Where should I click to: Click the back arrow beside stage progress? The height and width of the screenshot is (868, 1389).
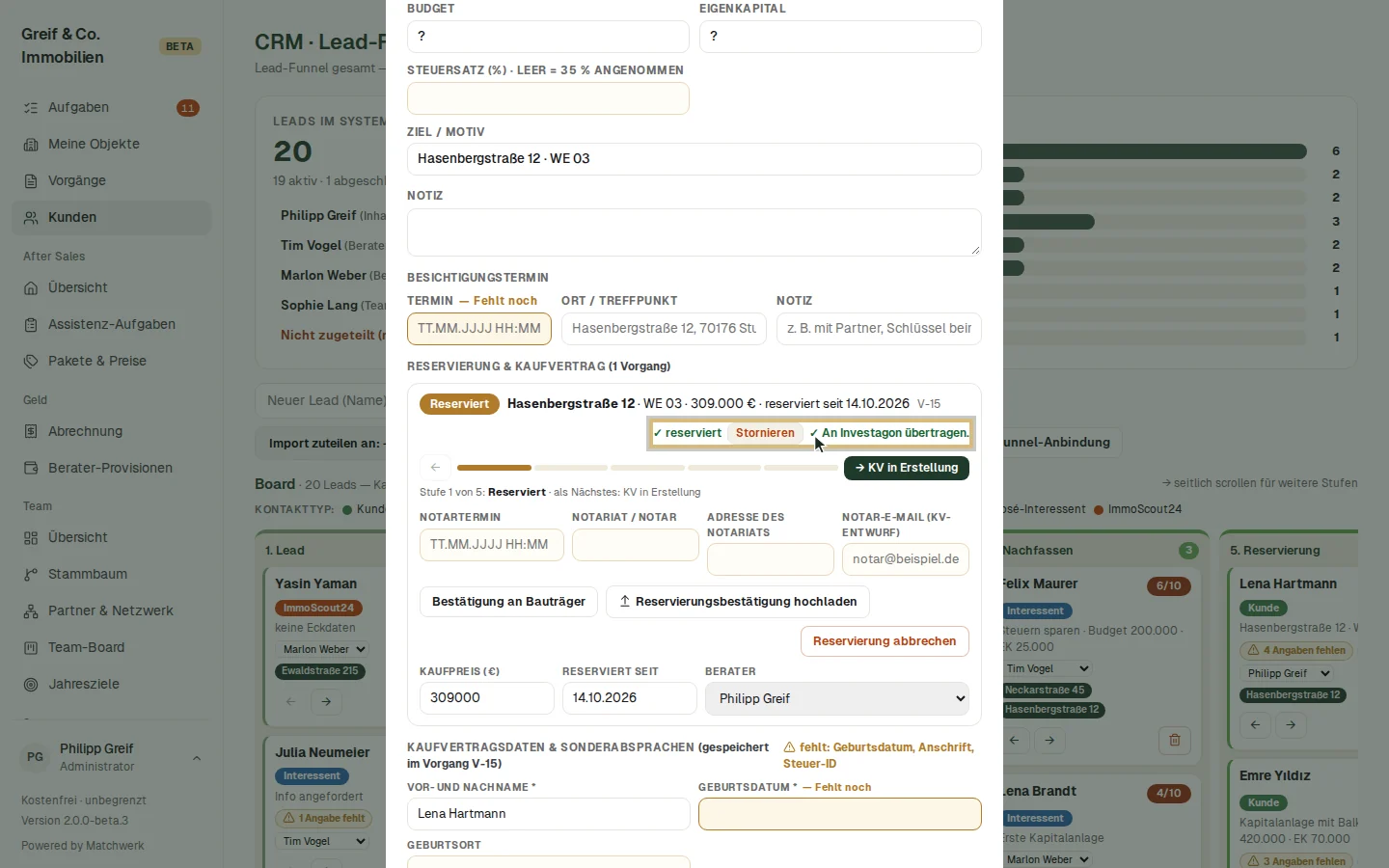pos(435,468)
